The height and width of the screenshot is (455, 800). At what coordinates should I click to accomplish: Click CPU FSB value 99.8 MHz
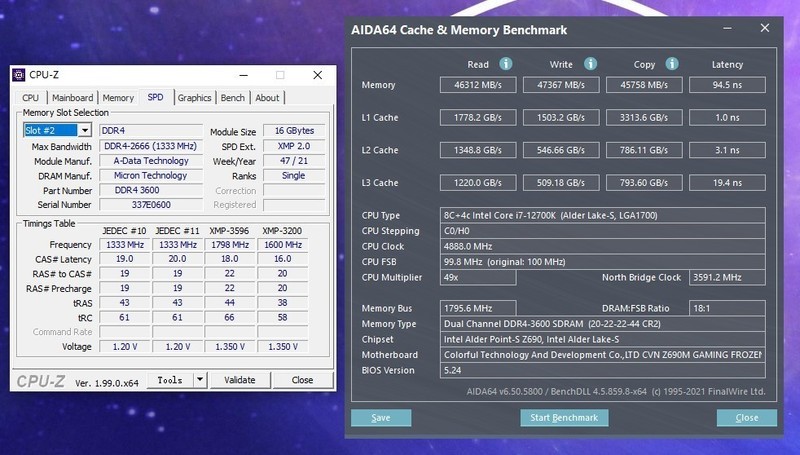click(603, 262)
